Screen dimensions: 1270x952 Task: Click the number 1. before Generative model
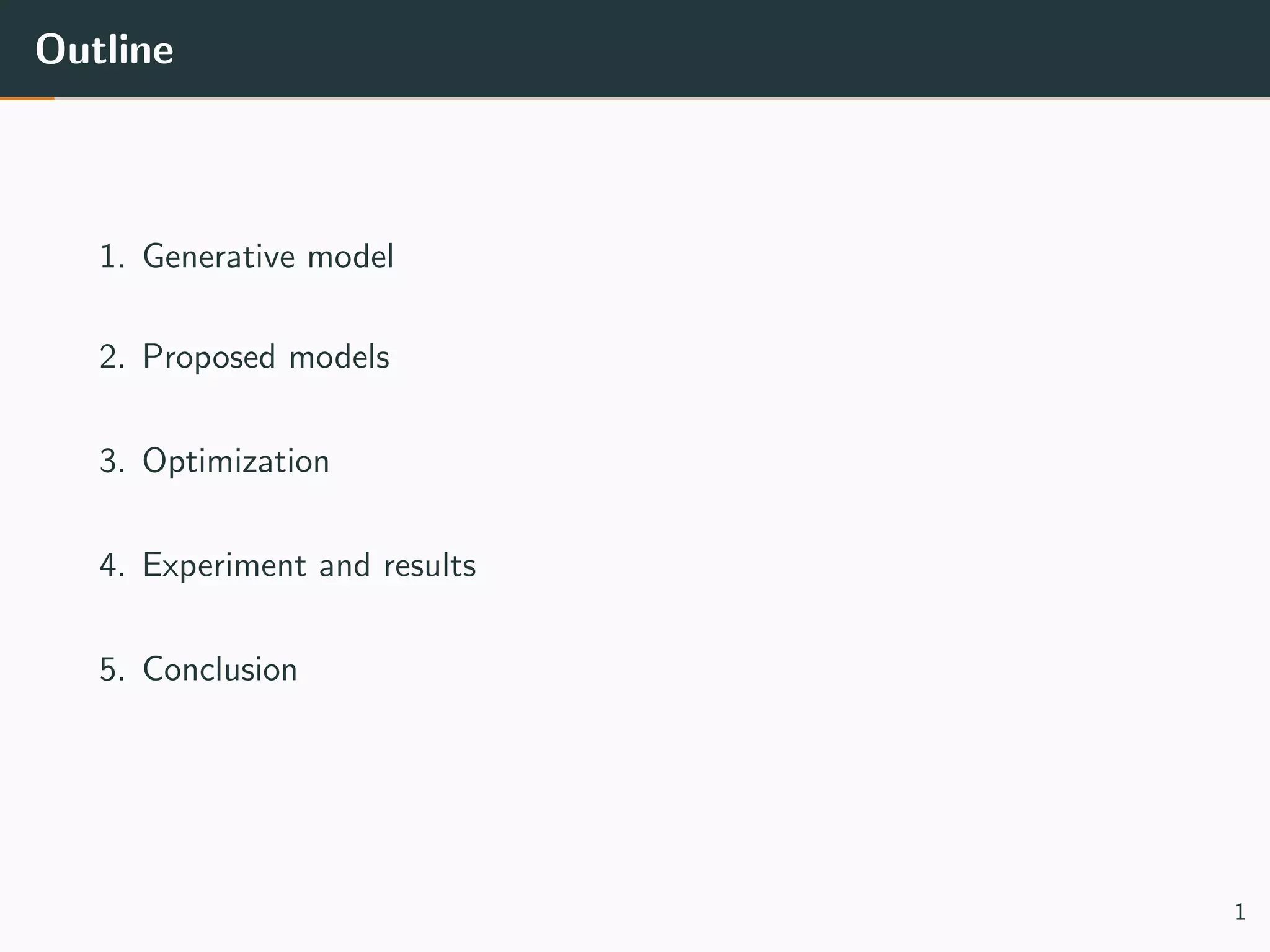click(112, 257)
